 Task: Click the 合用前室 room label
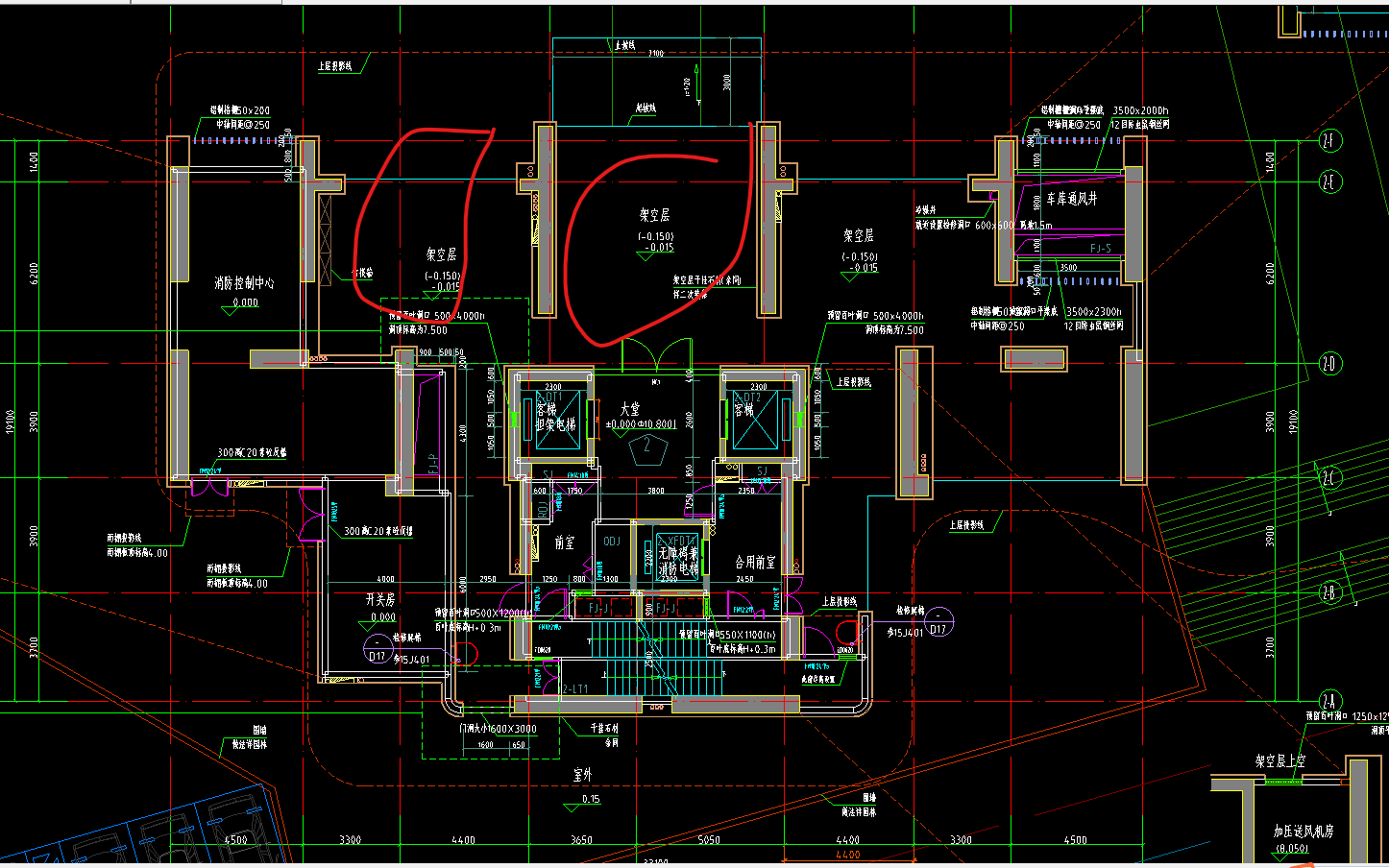pos(755,562)
